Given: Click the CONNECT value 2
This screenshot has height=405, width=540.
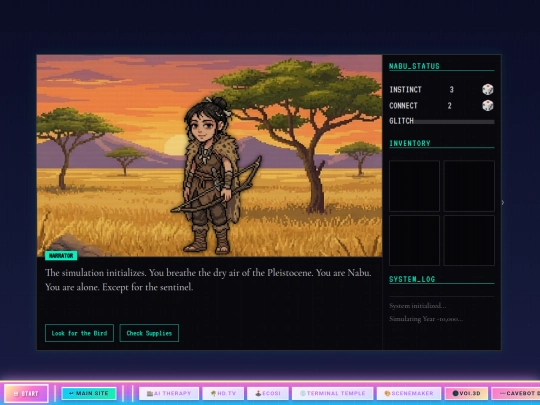Looking at the screenshot, I should 449,105.
